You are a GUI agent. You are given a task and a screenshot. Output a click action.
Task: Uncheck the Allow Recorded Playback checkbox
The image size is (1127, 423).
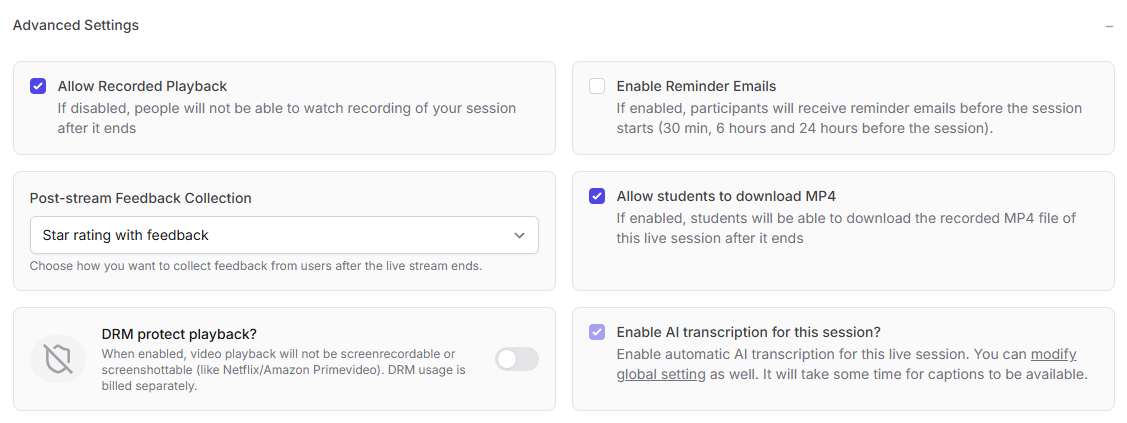click(38, 86)
